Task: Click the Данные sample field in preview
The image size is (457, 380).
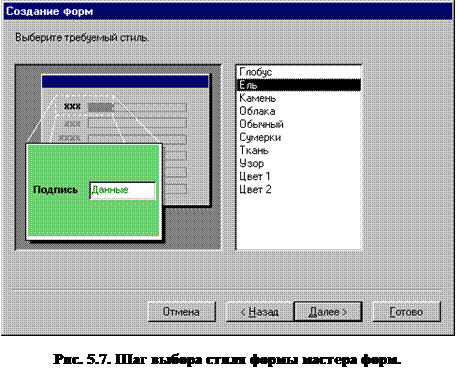Action: pyautogui.click(x=122, y=190)
